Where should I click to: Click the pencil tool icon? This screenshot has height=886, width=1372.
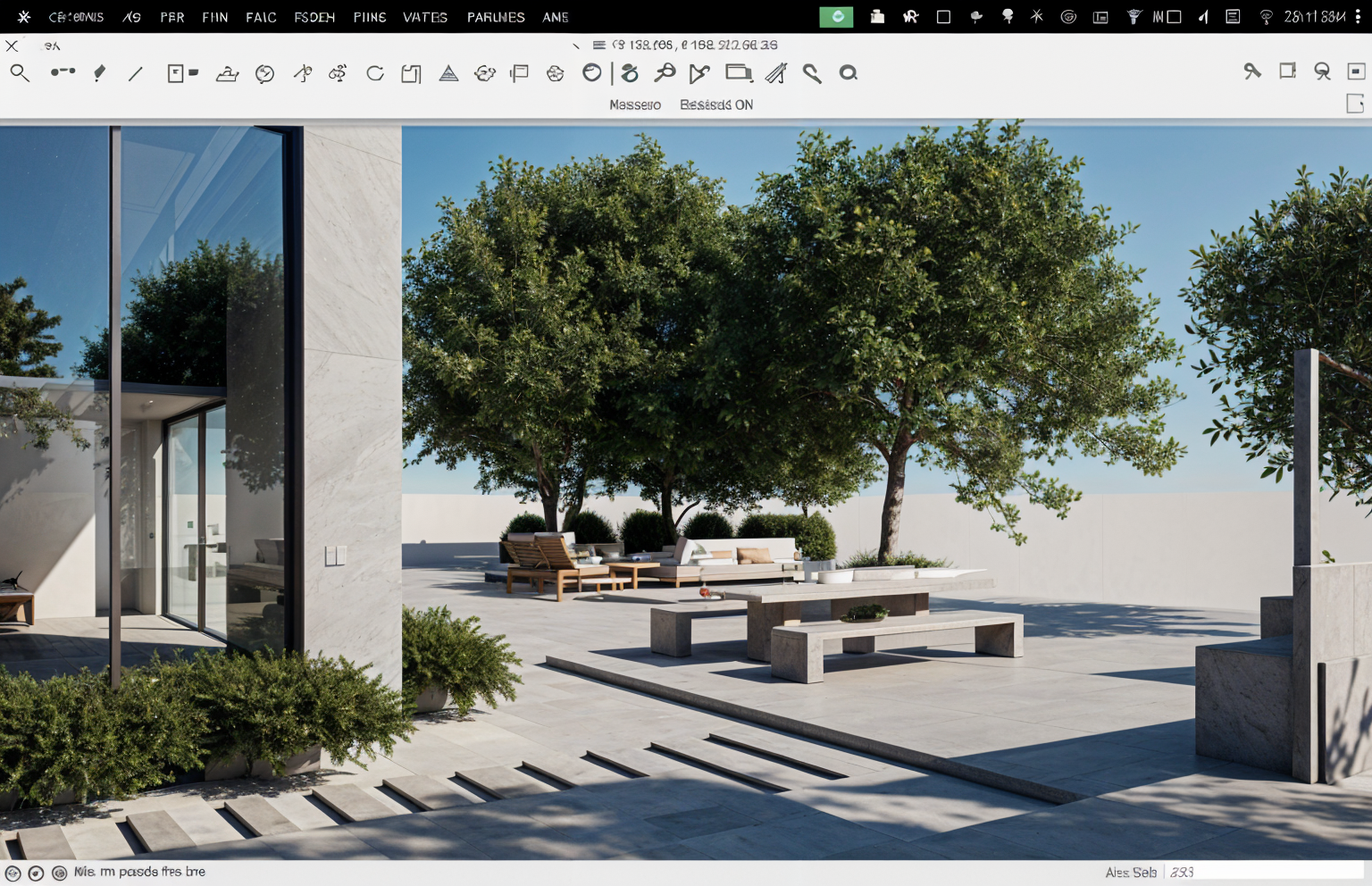pos(99,73)
